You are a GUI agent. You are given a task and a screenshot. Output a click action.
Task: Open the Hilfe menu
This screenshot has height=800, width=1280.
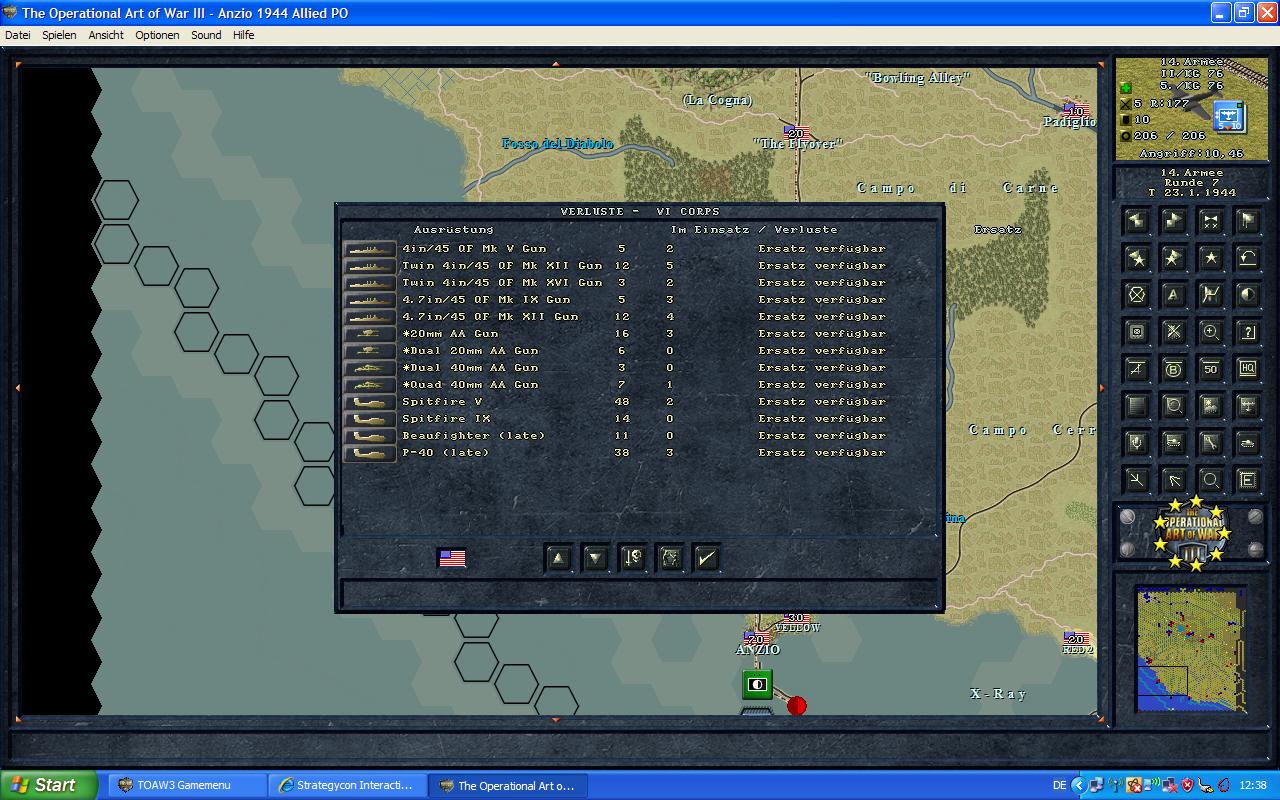pos(243,35)
